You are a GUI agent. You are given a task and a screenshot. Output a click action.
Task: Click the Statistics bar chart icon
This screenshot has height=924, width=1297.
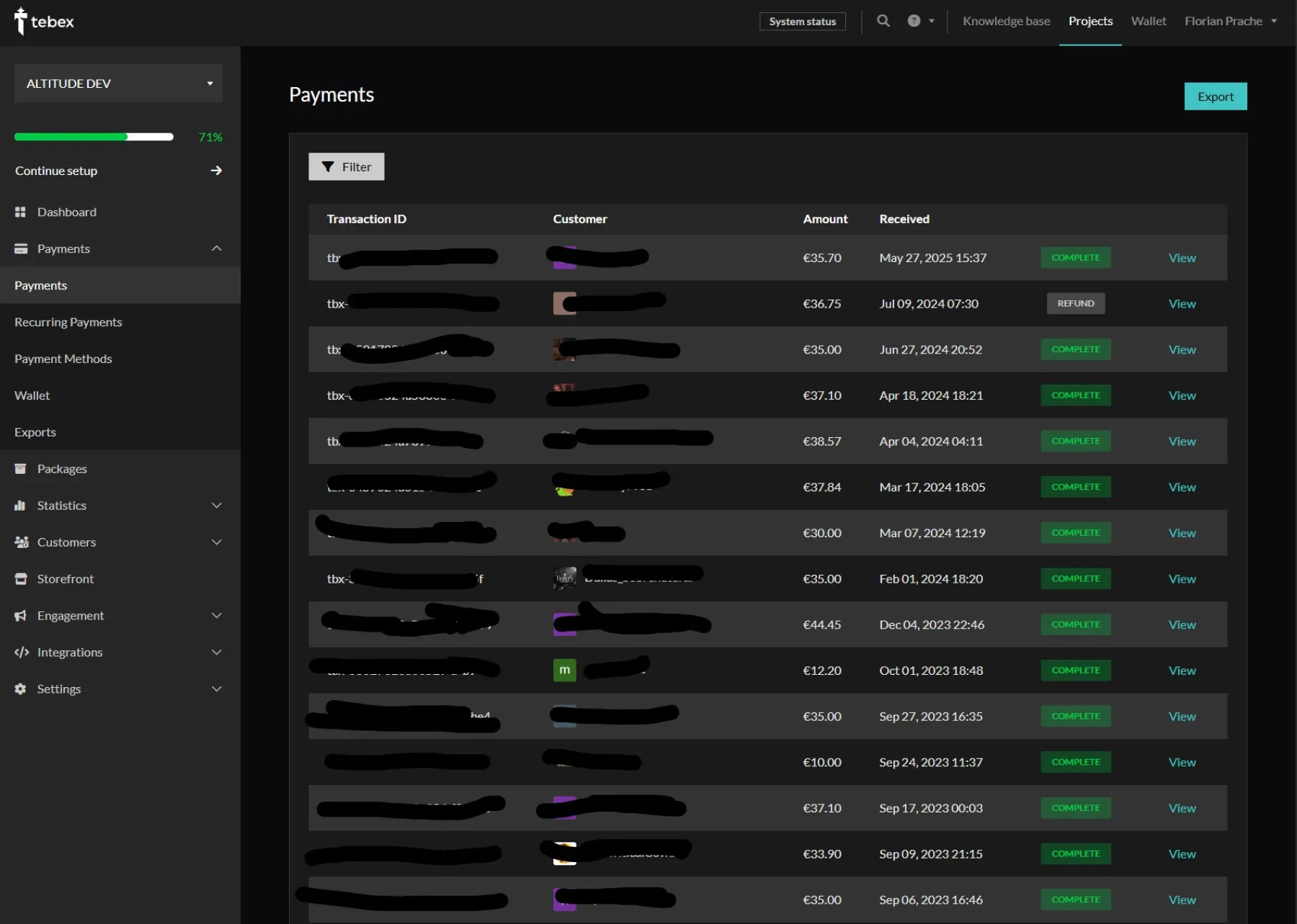click(20, 506)
